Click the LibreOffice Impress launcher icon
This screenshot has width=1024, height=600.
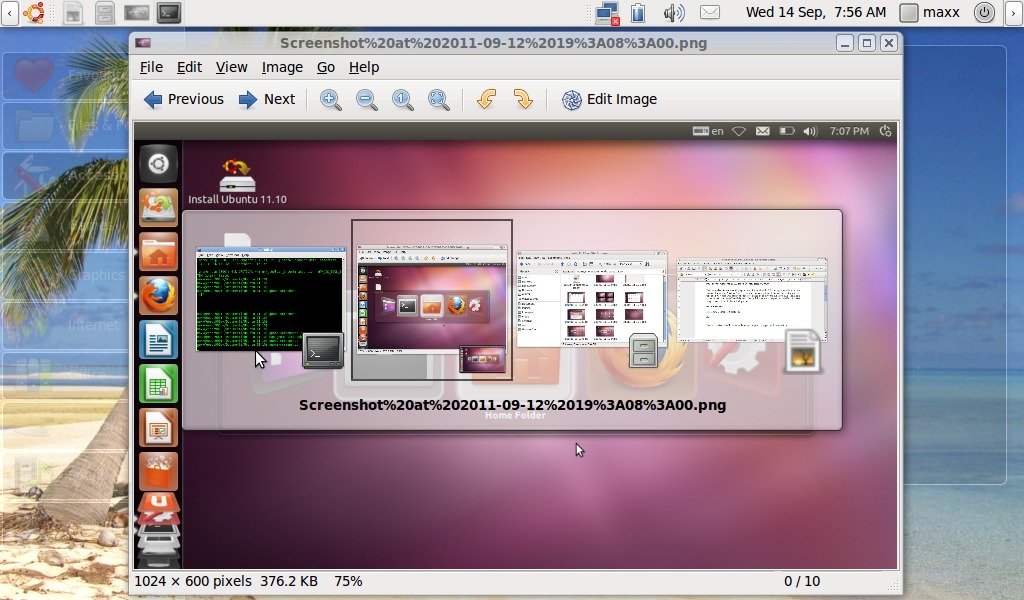click(158, 428)
